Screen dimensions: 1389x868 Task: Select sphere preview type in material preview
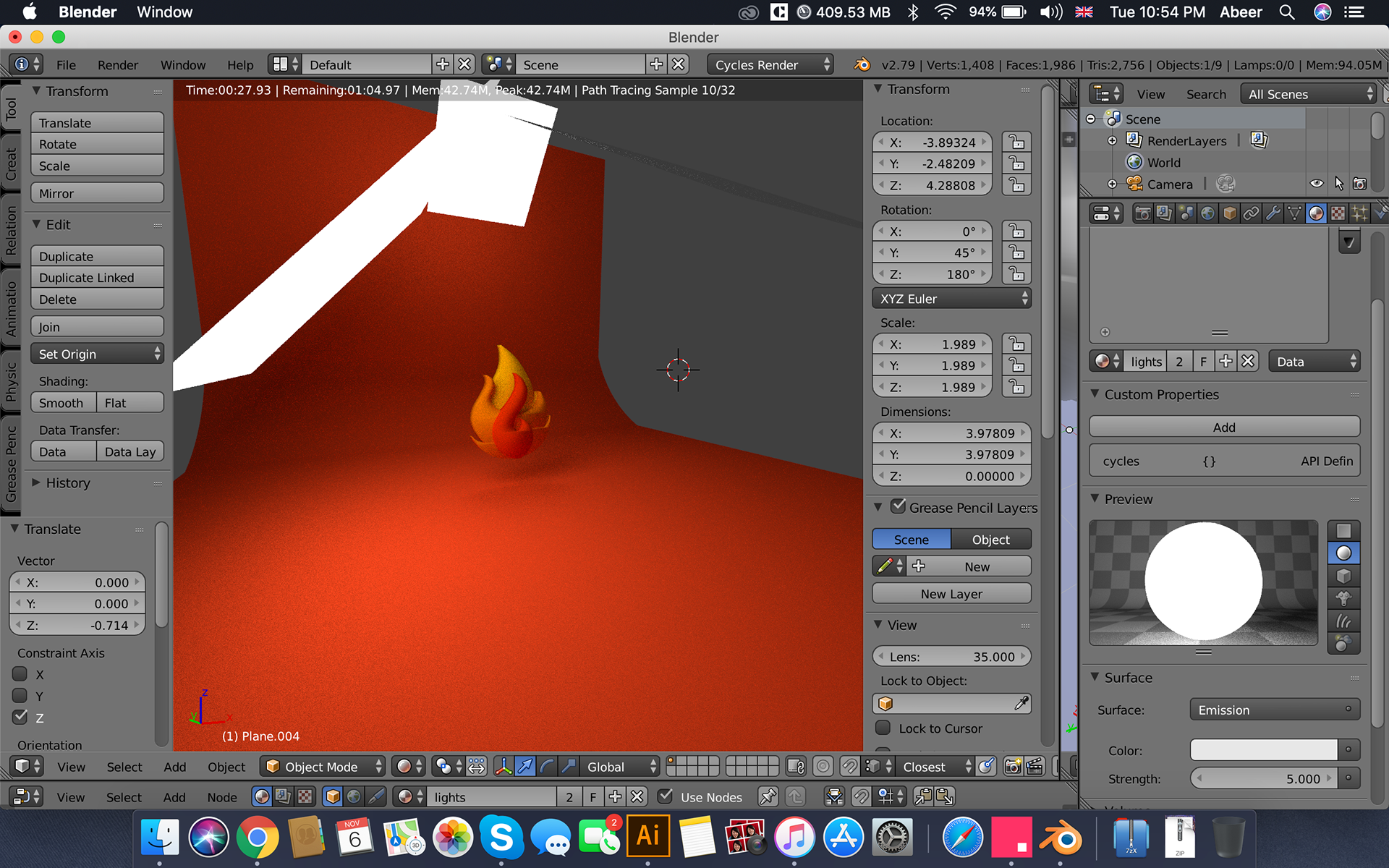[1343, 553]
